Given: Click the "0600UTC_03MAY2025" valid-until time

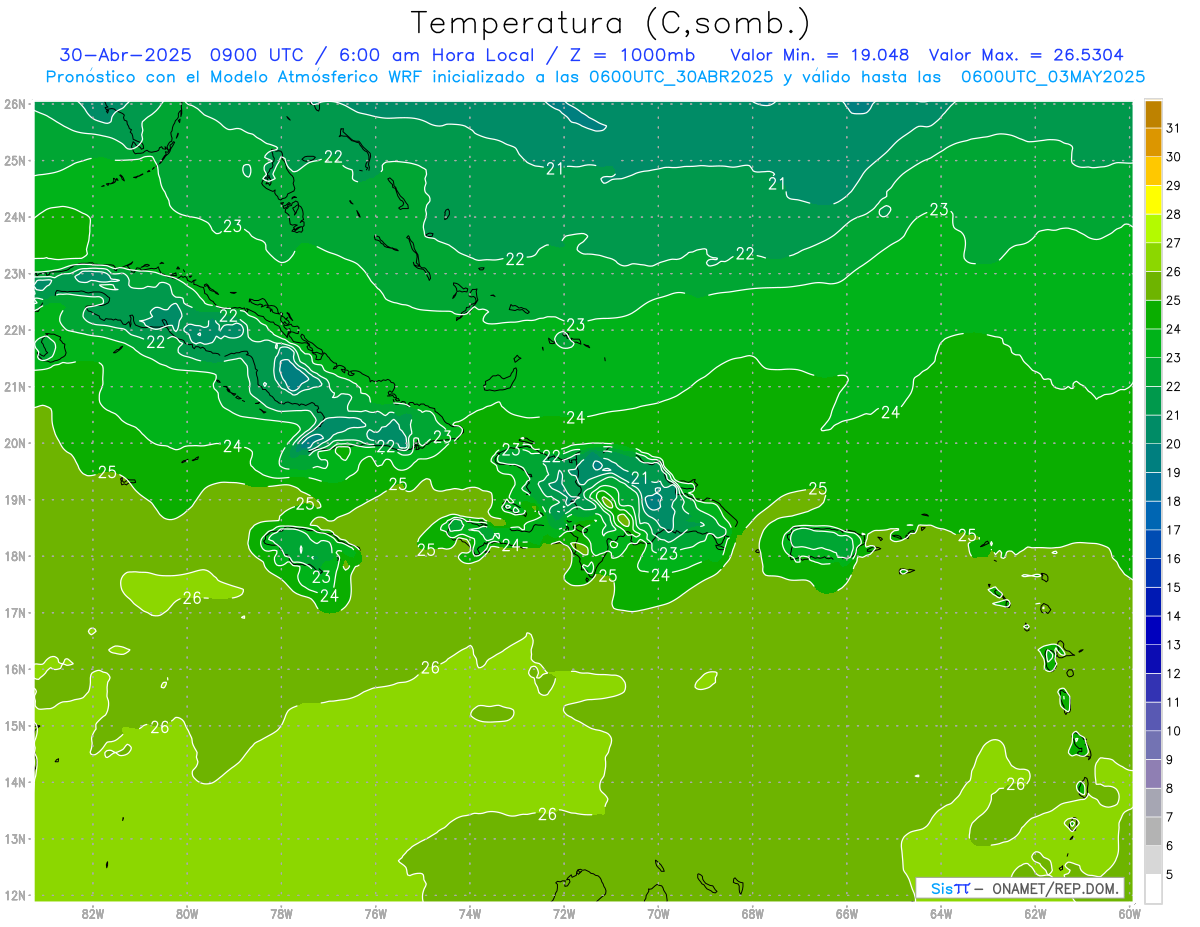Looking at the screenshot, I should coord(1053,77).
